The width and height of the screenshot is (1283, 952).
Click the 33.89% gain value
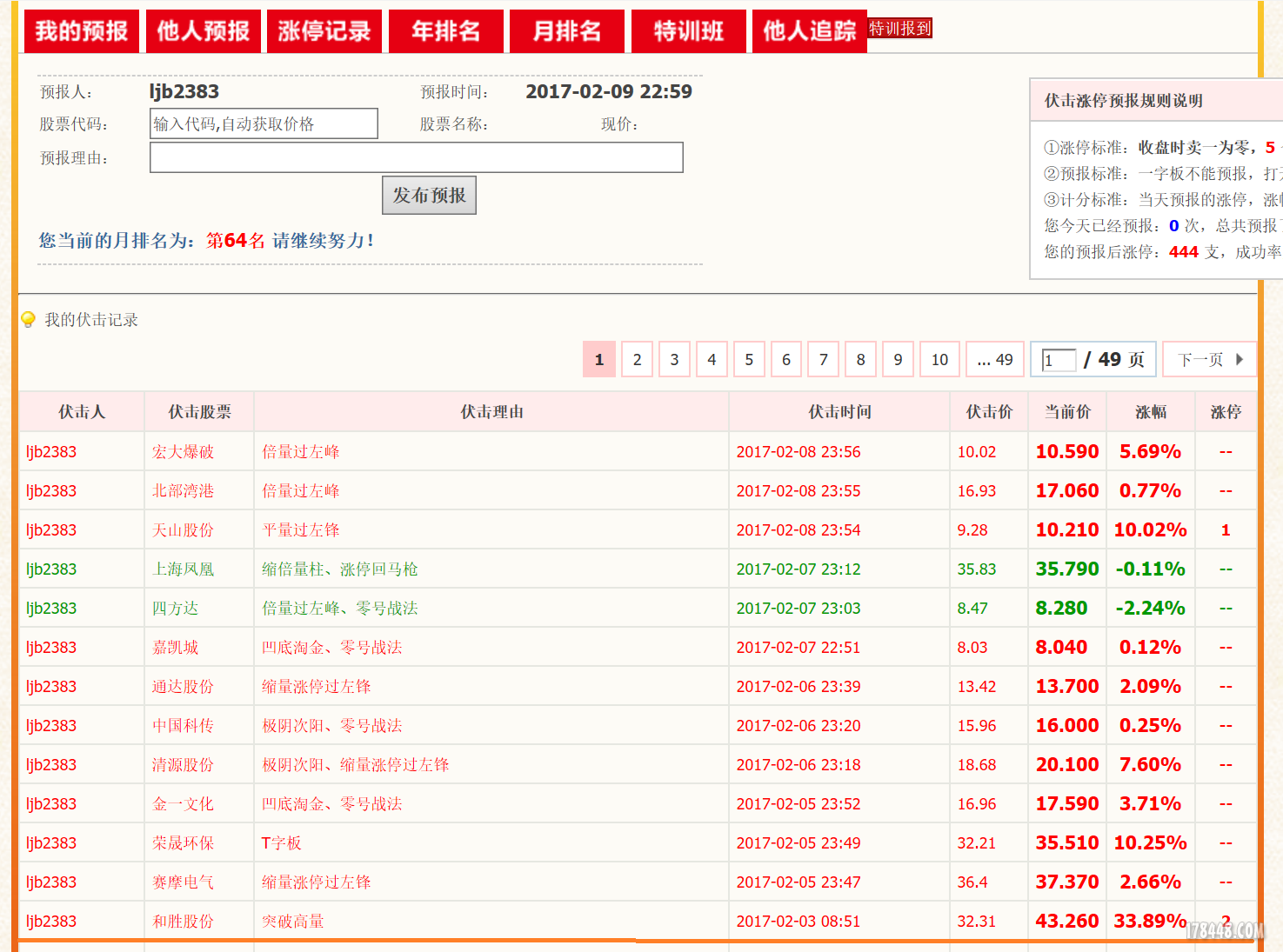click(1150, 921)
